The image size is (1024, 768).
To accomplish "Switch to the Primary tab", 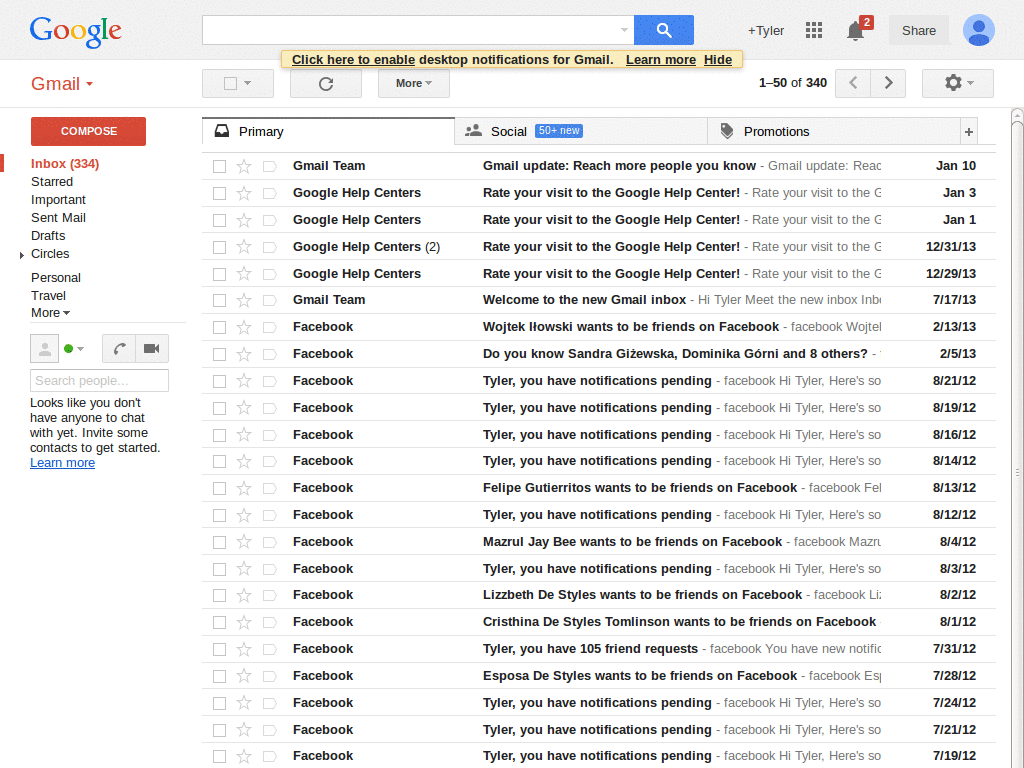I will tap(328, 132).
